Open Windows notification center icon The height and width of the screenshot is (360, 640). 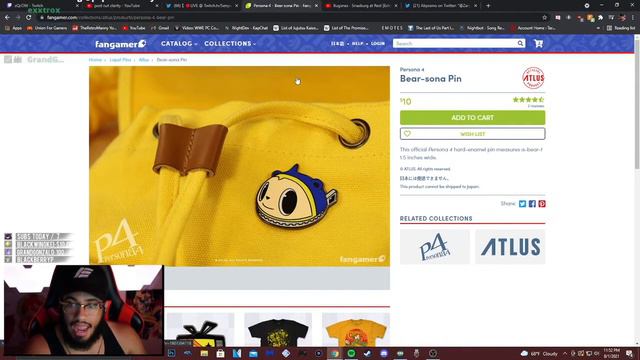point(629,353)
